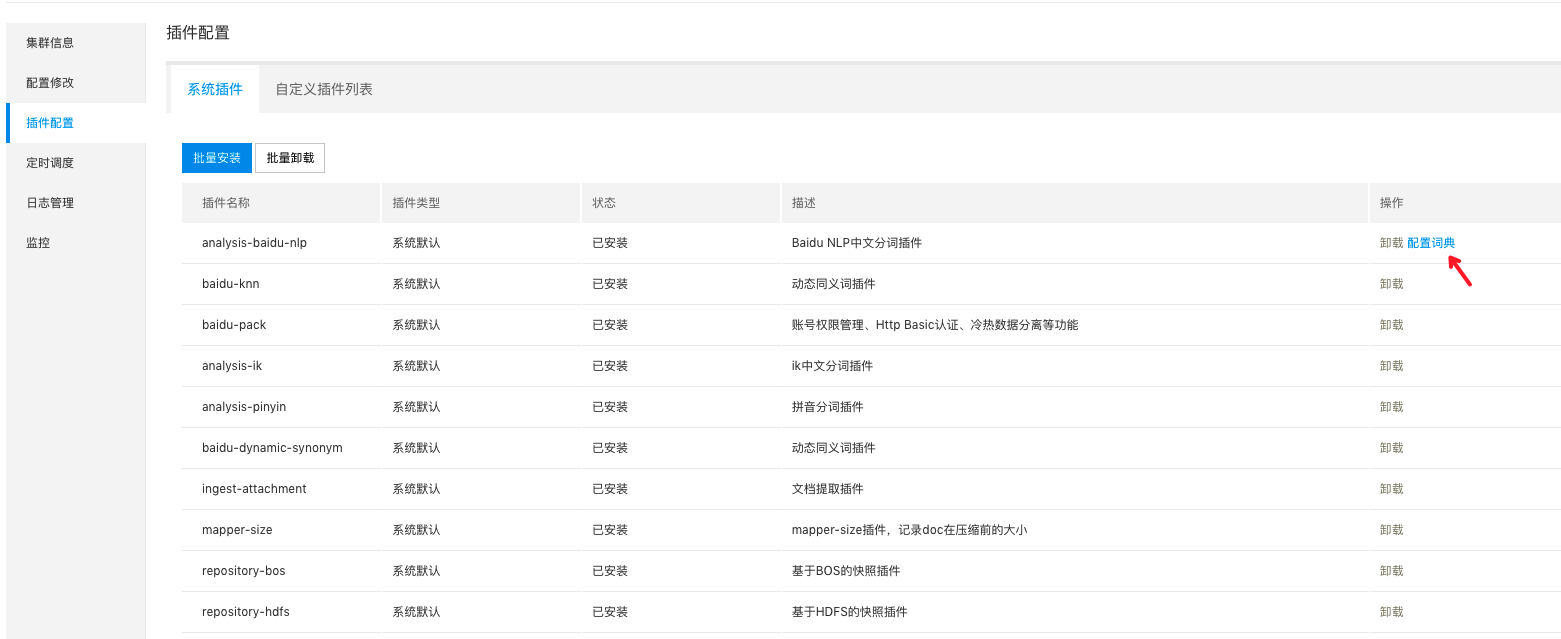Click description '基于HDFS的快照插件'

pos(850,612)
